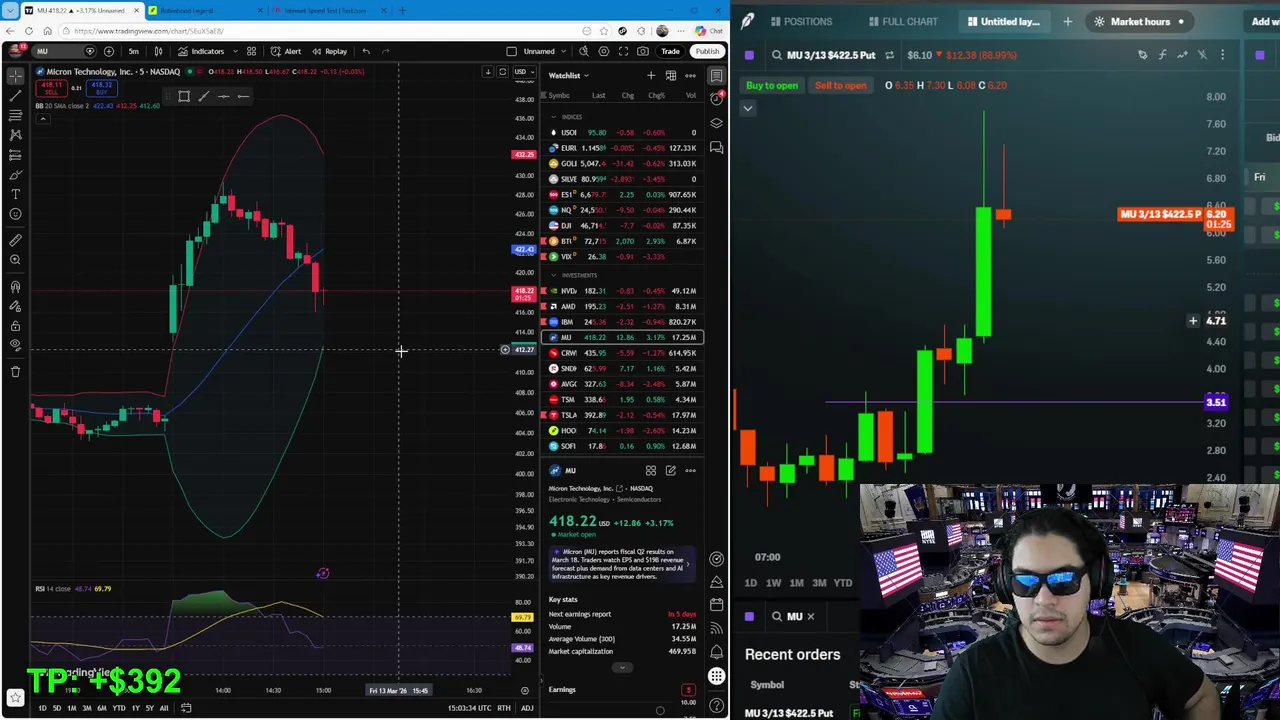The height and width of the screenshot is (720, 1280).
Task: Click the blue 418.32 BUY button
Action: click(x=102, y=88)
